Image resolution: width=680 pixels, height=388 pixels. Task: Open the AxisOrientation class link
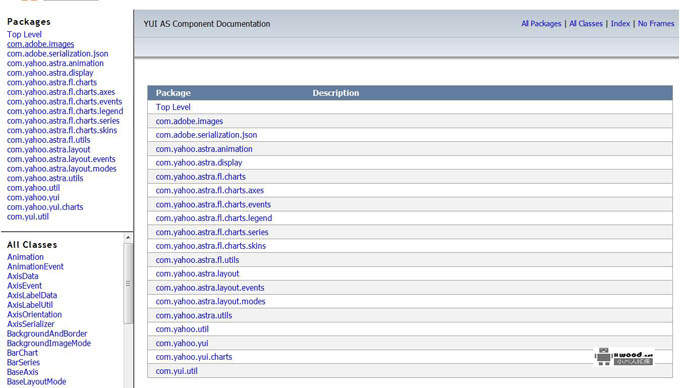click(34, 314)
